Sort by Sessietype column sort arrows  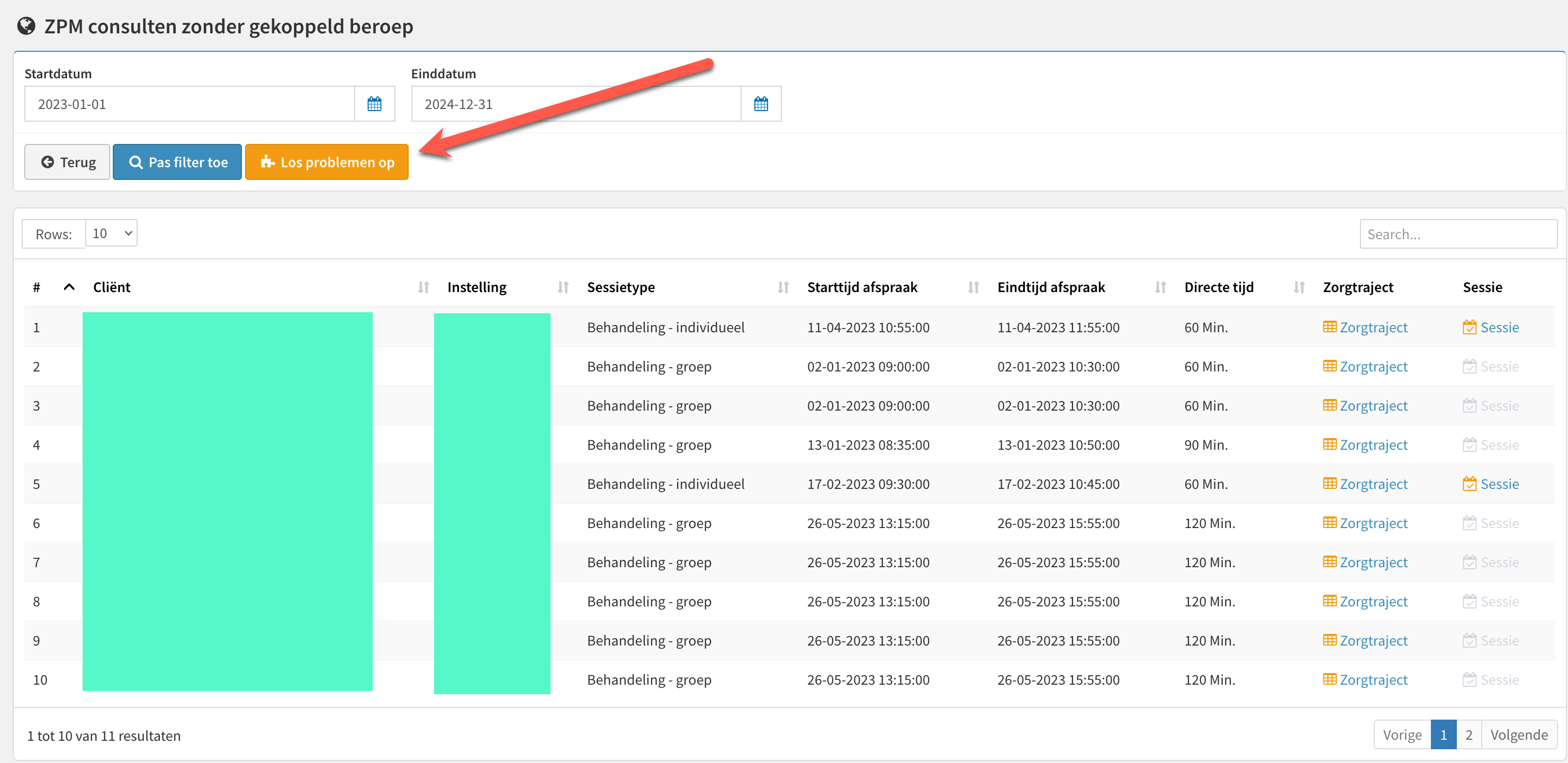point(783,287)
